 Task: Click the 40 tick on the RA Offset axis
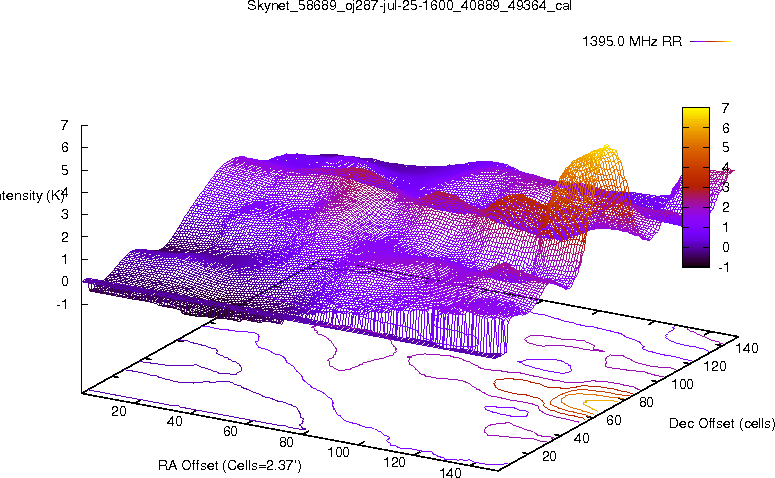[x=174, y=421]
